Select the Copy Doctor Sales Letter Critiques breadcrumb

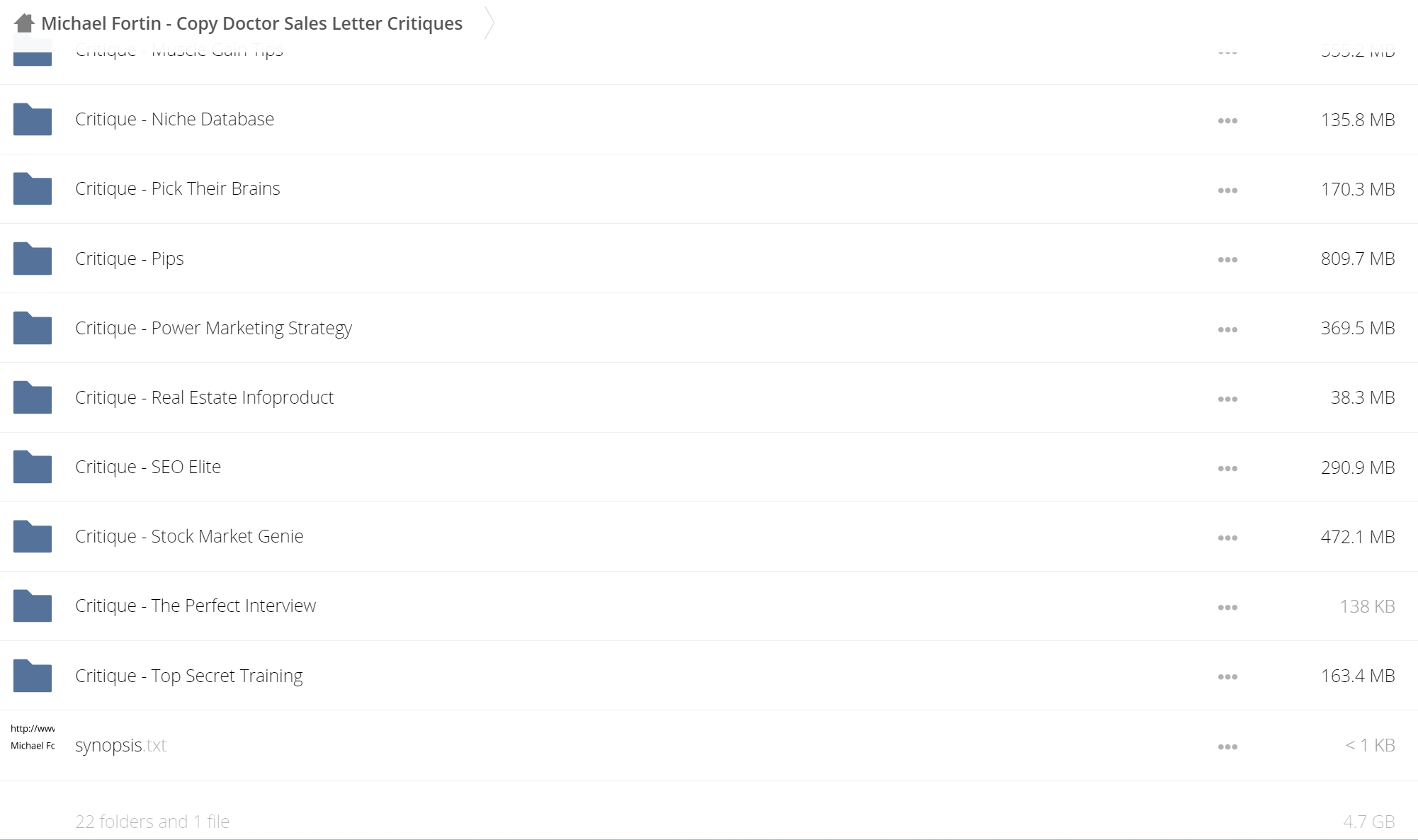(252, 23)
